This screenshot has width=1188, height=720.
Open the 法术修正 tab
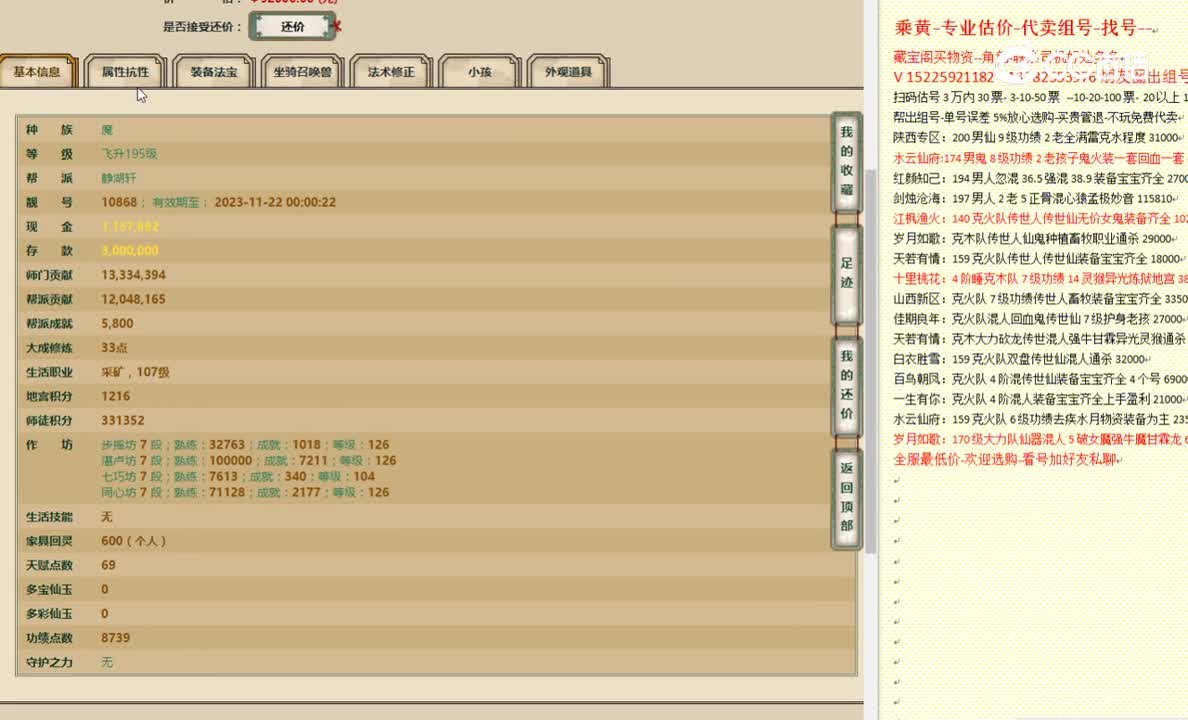coord(391,72)
